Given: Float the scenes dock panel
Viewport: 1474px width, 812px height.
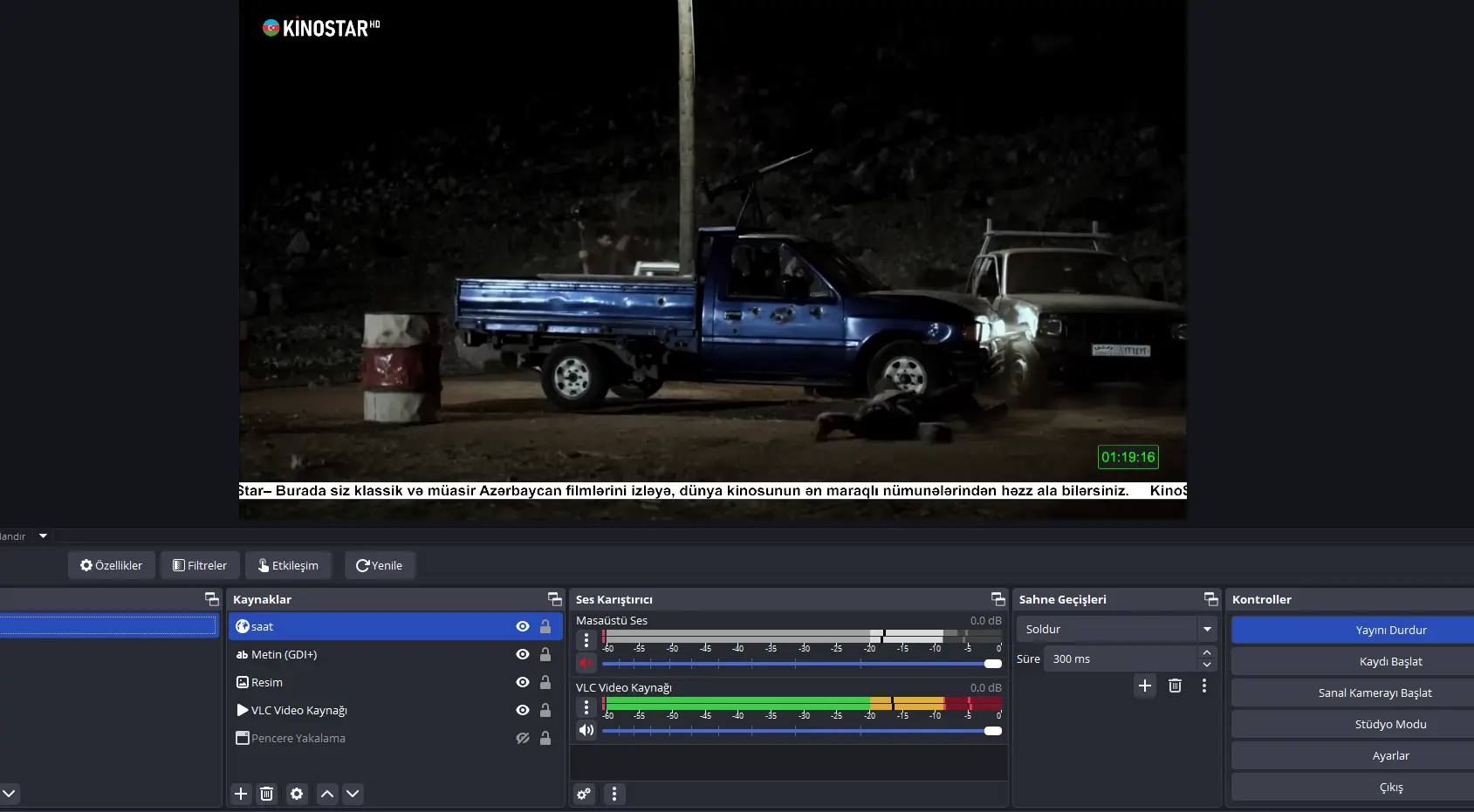Looking at the screenshot, I should [x=211, y=599].
